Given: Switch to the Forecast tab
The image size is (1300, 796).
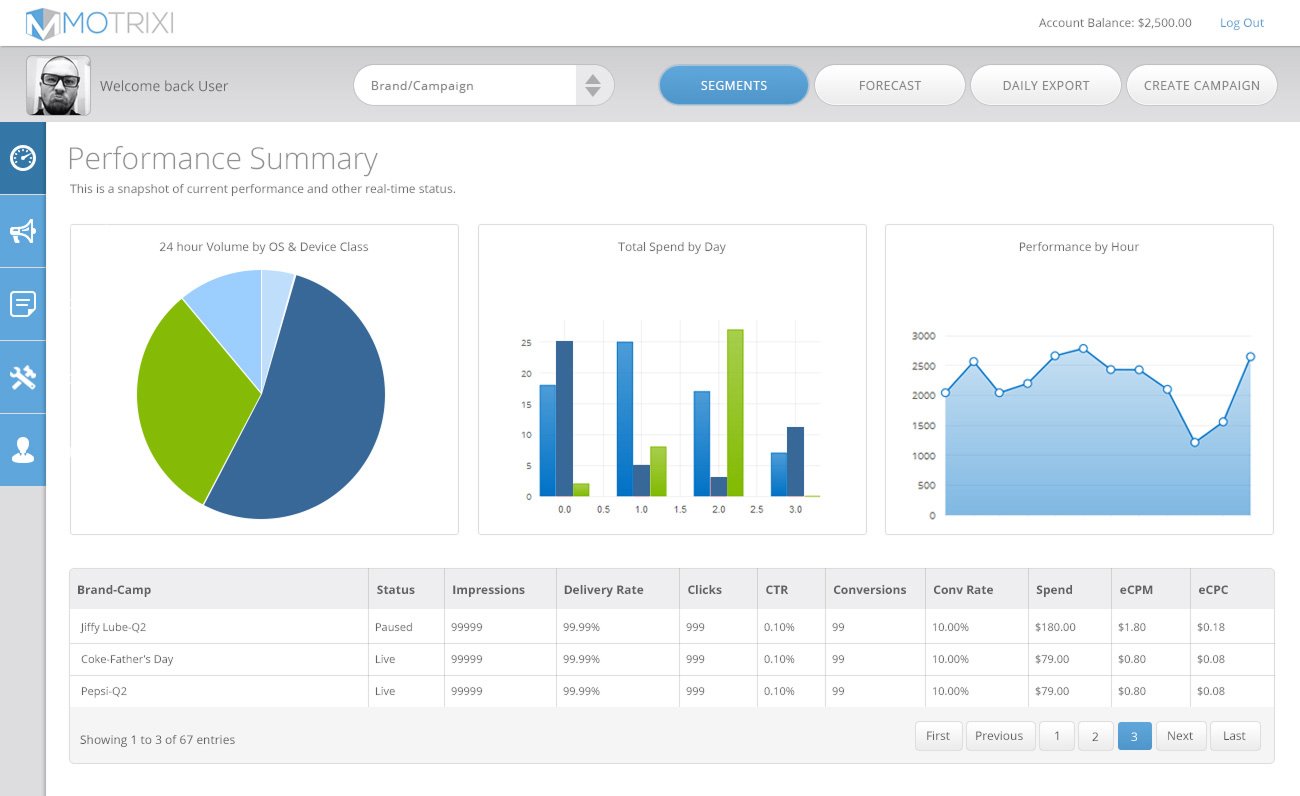Looking at the screenshot, I should pyautogui.click(x=889, y=86).
